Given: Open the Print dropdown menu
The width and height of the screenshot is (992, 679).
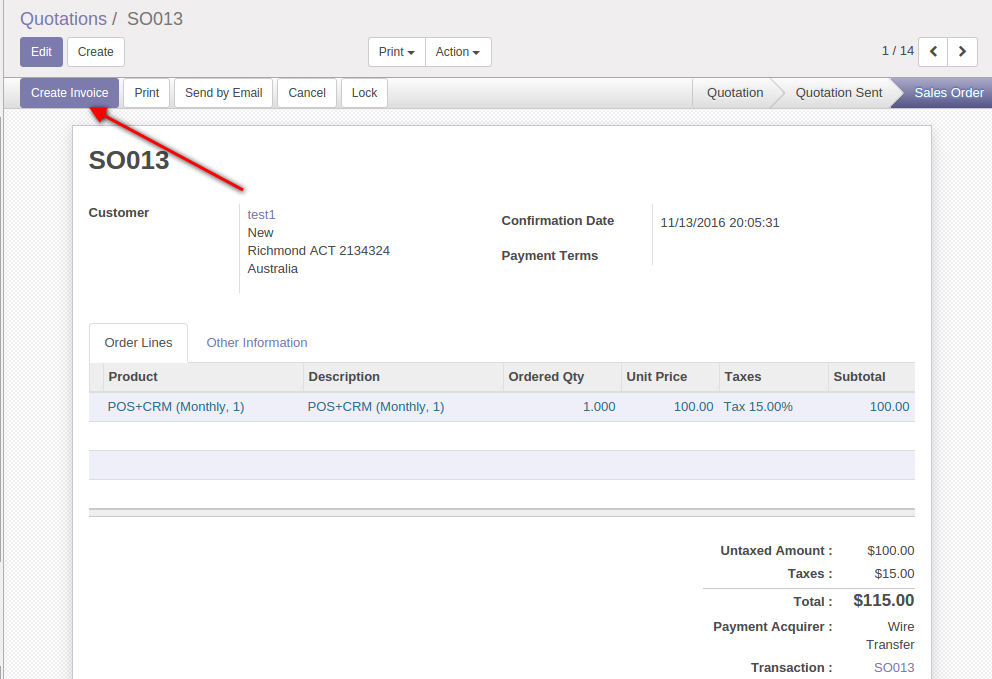Looking at the screenshot, I should pos(396,52).
